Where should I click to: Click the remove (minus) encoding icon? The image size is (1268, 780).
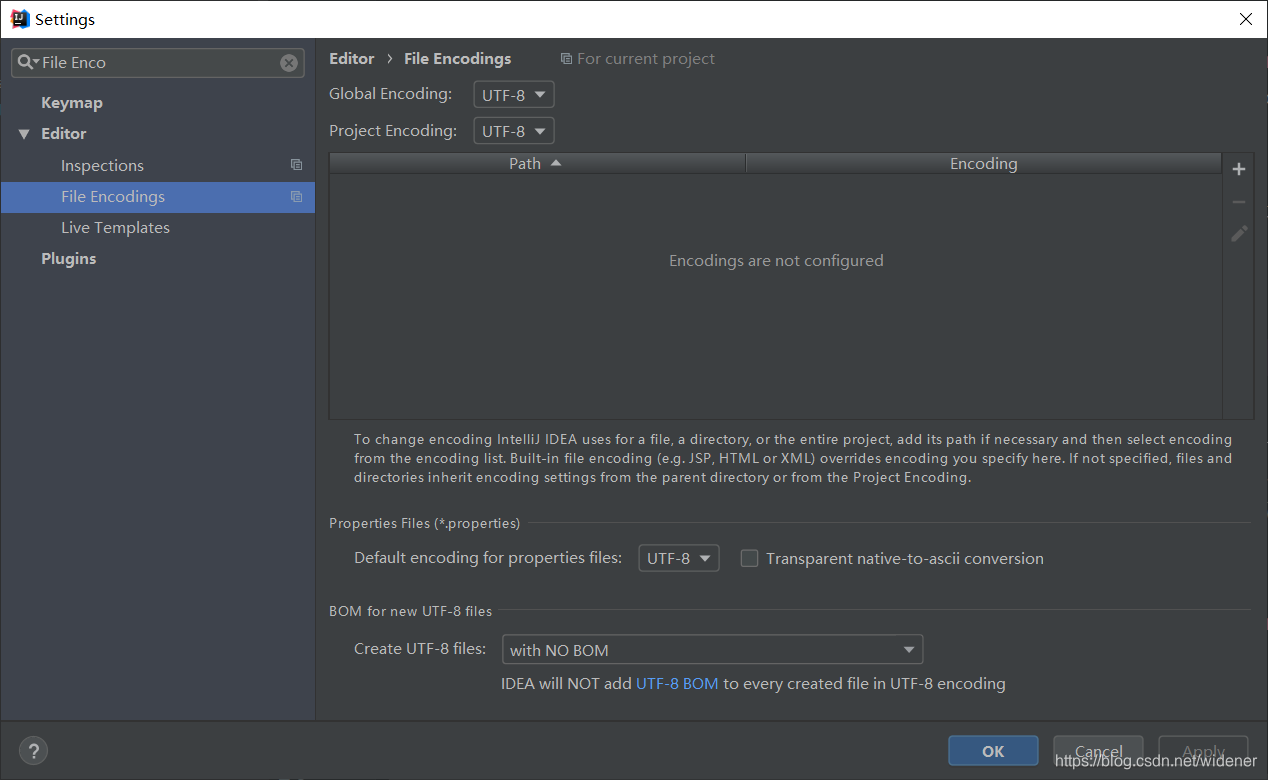[x=1239, y=202]
